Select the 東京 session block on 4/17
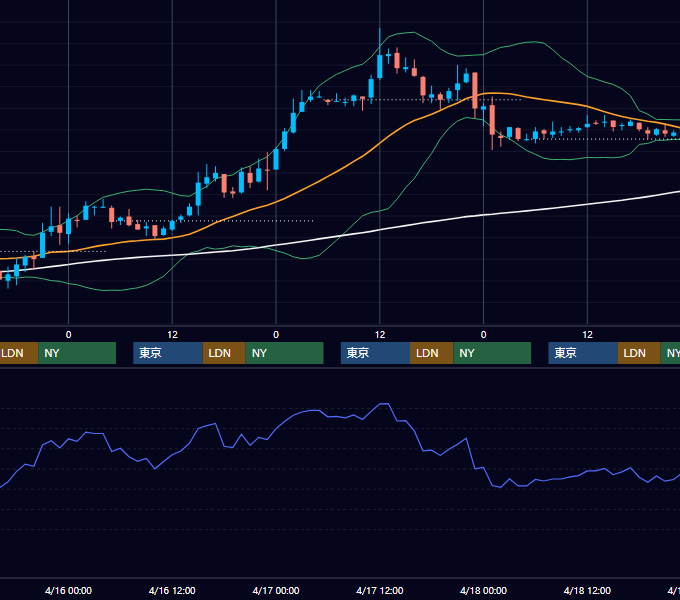The width and height of the screenshot is (680, 600). tap(375, 353)
